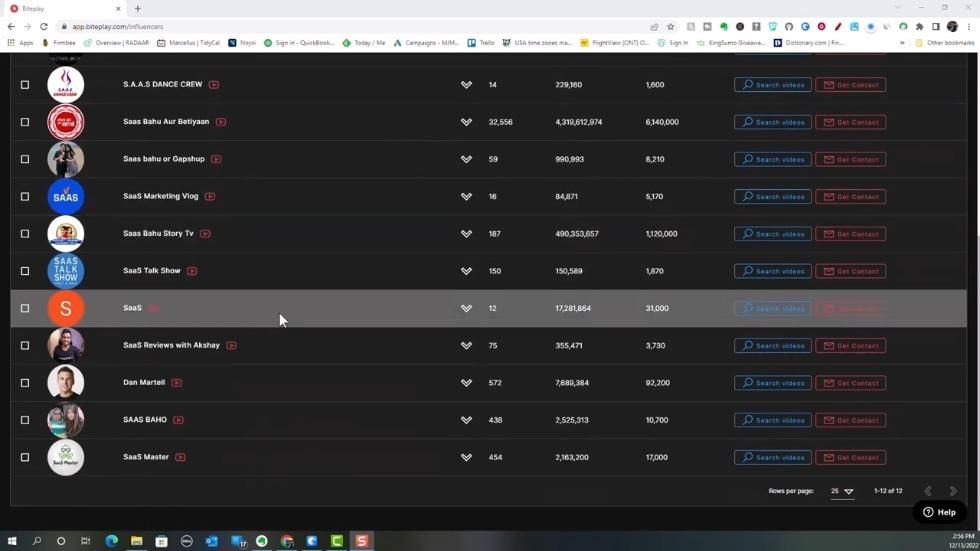Viewport: 980px width, 551px height.
Task: Get Contact for SaaS Talk Show
Action: (x=851, y=271)
